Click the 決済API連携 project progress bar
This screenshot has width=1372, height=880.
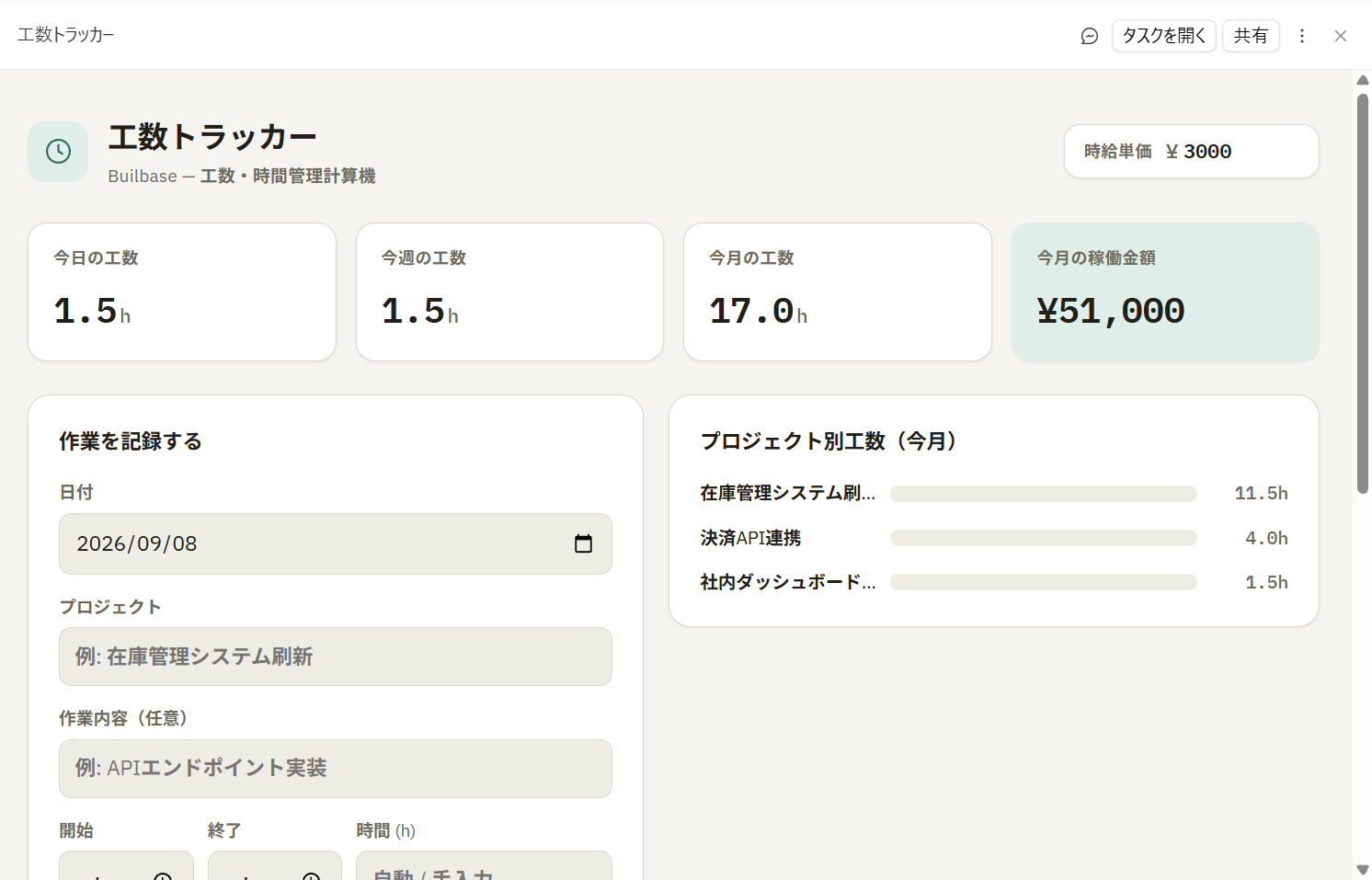click(x=1044, y=538)
